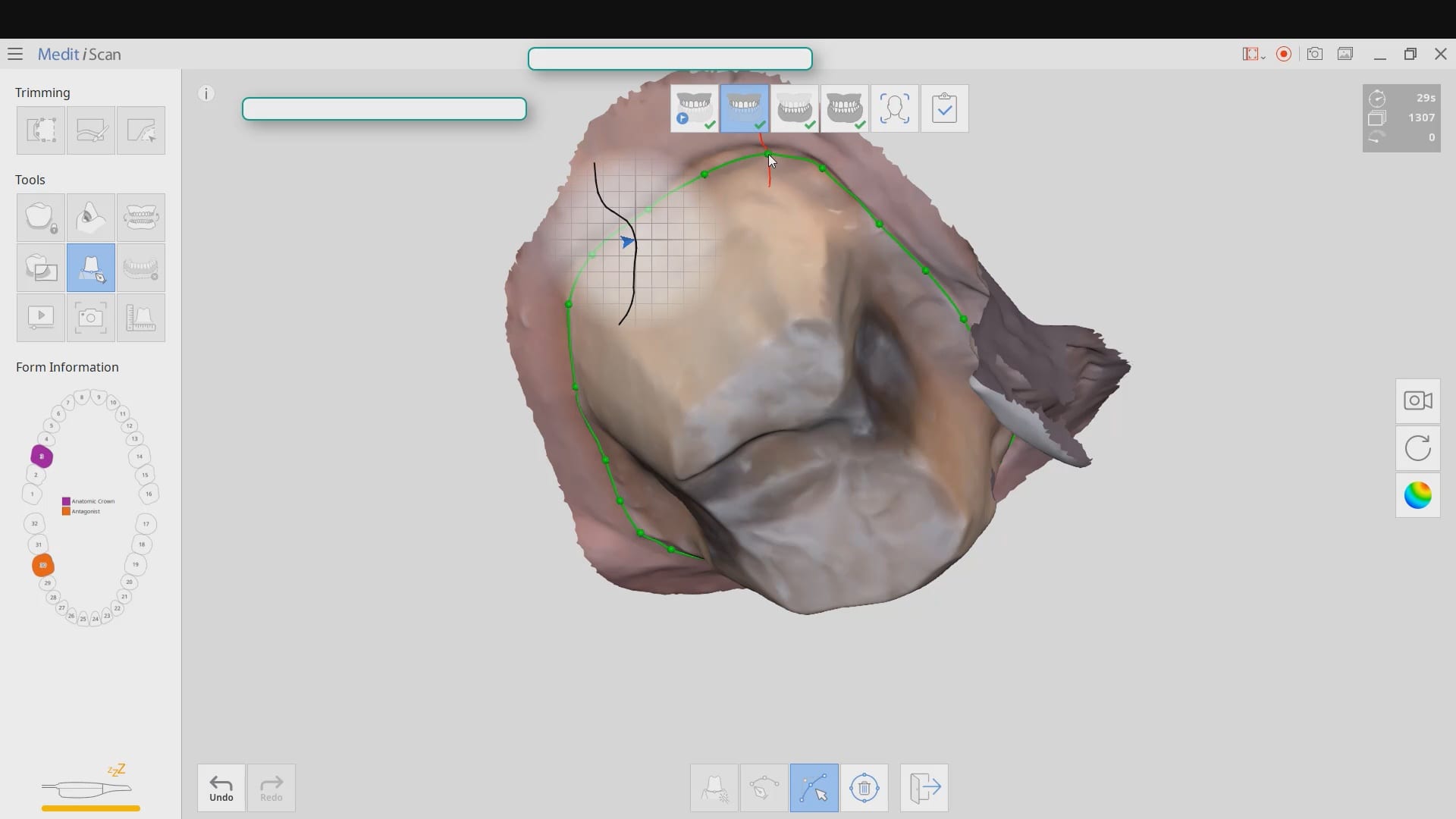
Task: Open the scan replay tool
Action: coord(41,318)
